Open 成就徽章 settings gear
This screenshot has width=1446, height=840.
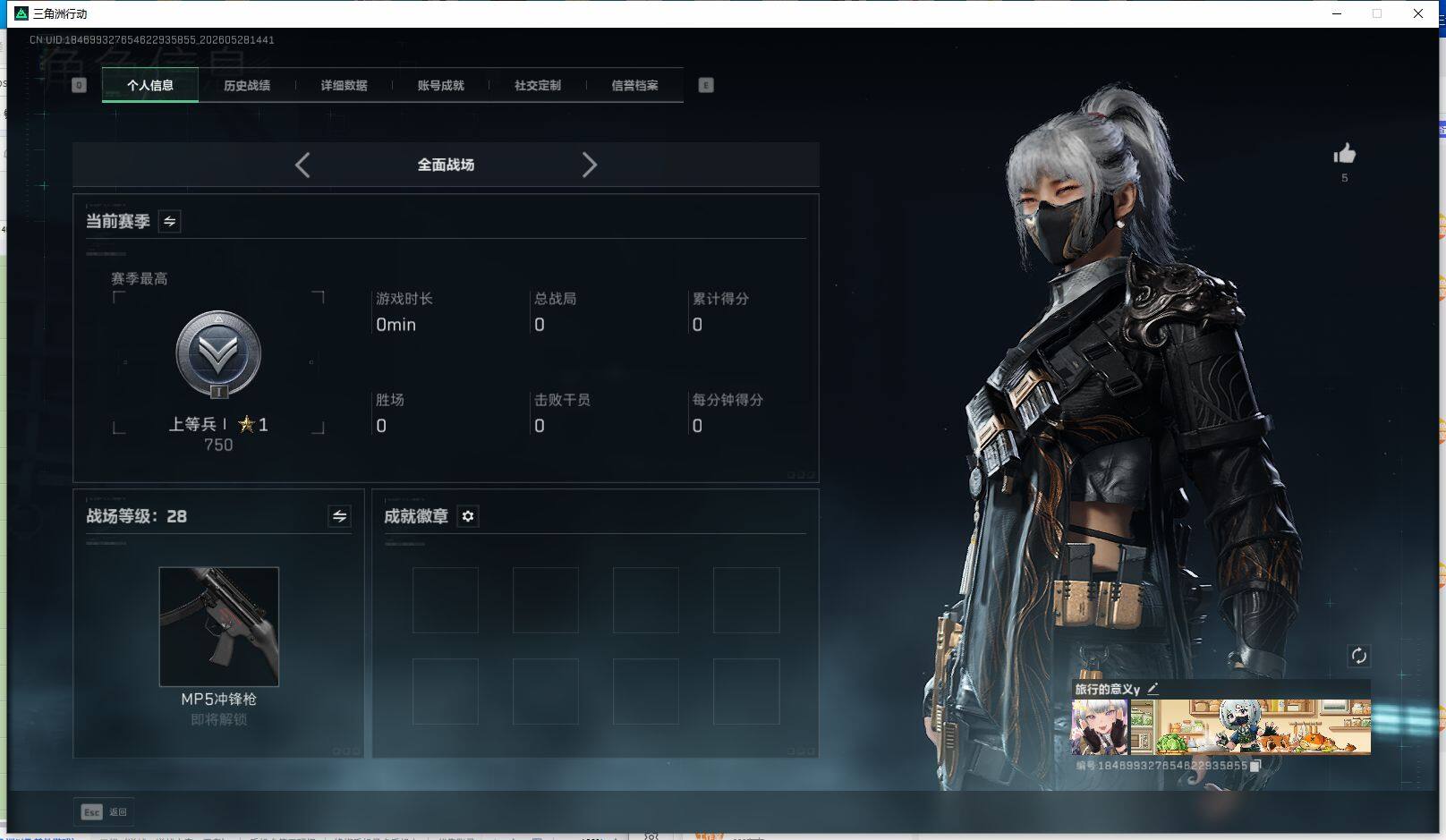[x=468, y=516]
